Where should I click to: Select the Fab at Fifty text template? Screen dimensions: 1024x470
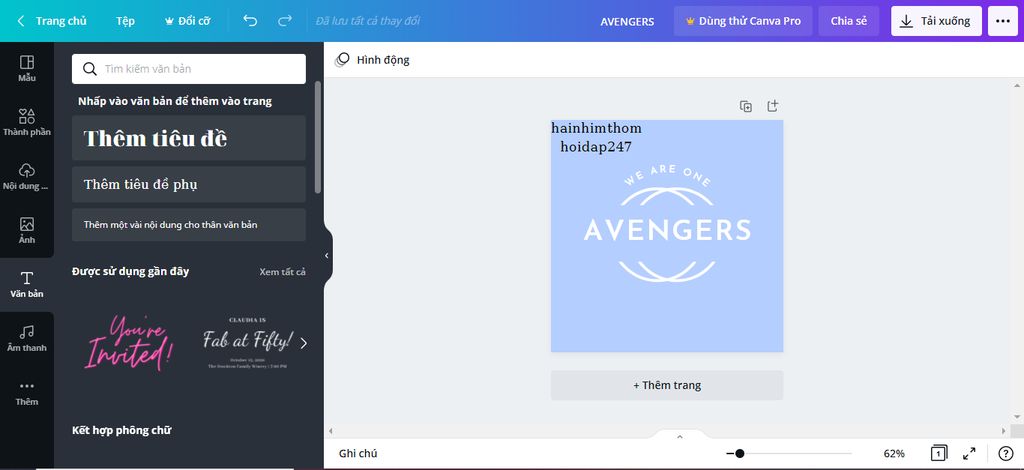tap(248, 343)
